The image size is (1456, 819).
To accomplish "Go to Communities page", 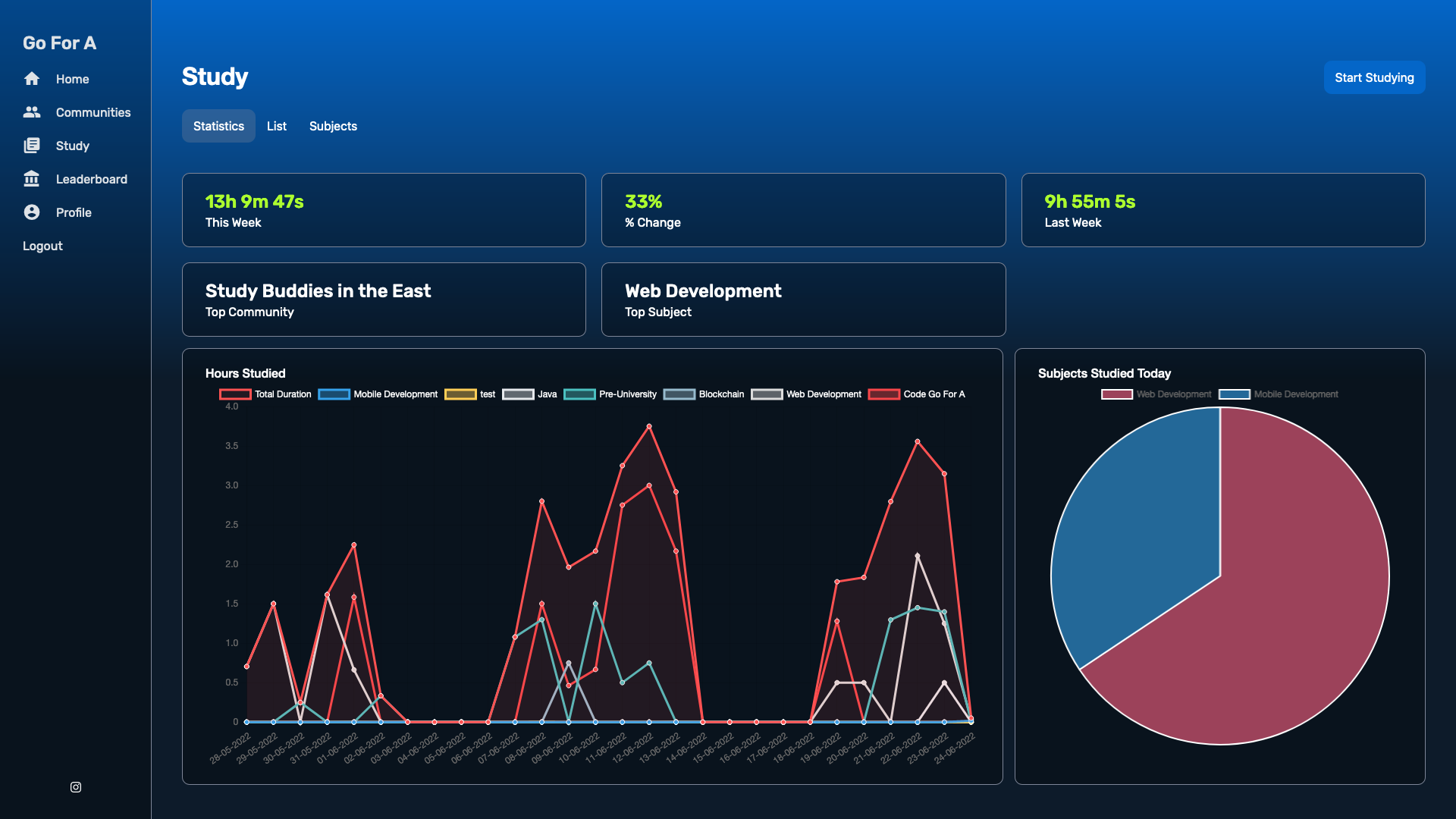I will coord(93,112).
